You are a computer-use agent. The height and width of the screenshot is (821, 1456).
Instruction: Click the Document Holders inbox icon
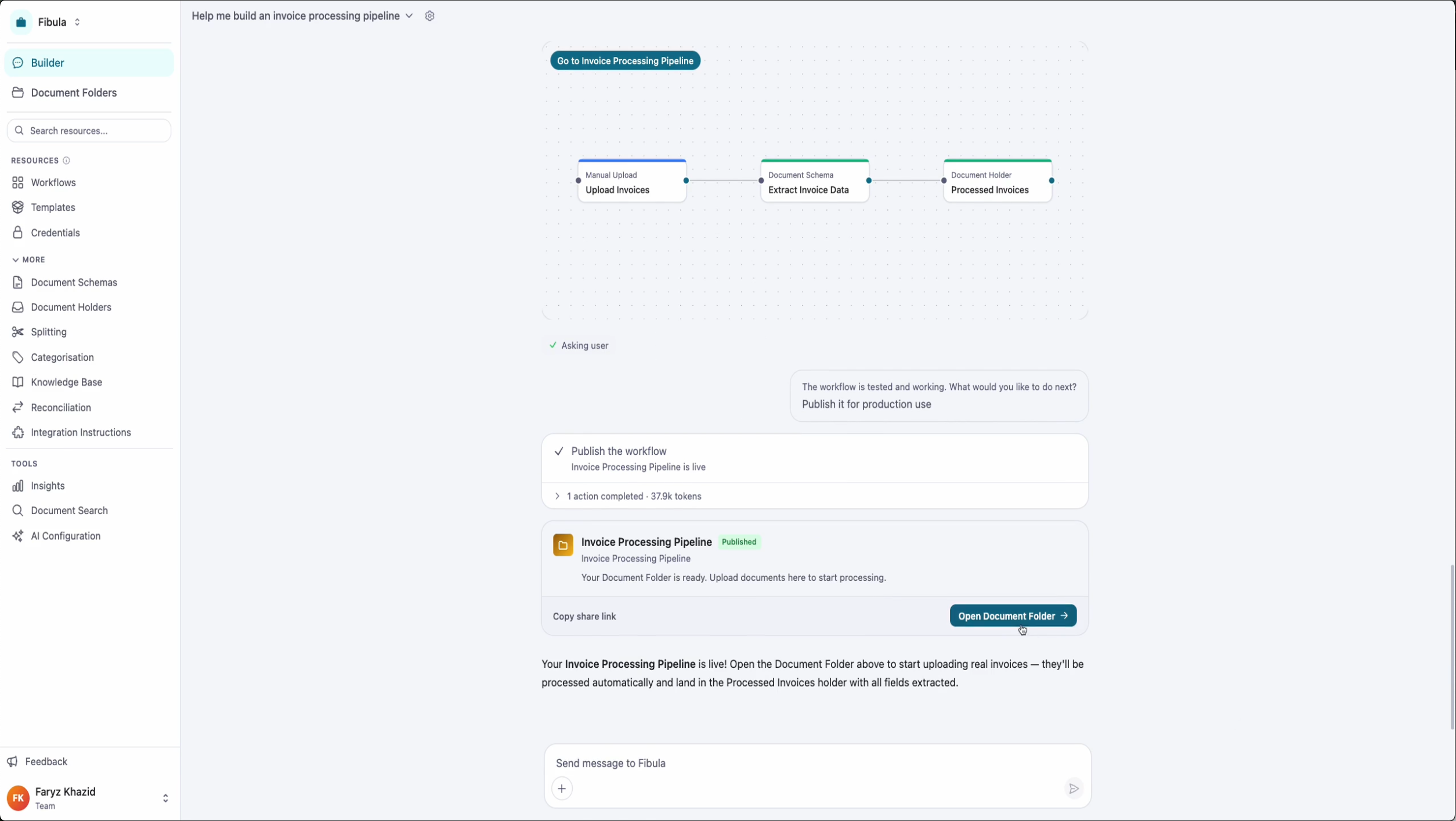click(x=18, y=307)
